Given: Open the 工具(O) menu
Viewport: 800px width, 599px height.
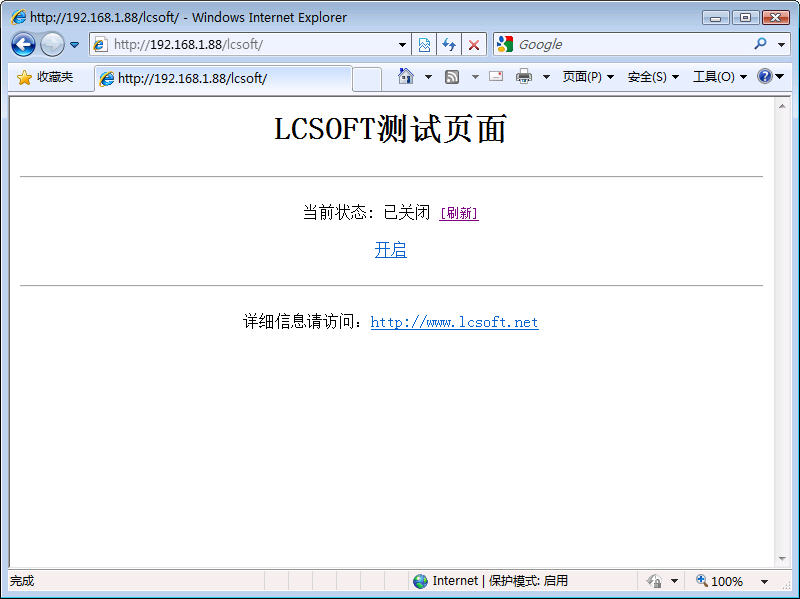Looking at the screenshot, I should [x=719, y=77].
